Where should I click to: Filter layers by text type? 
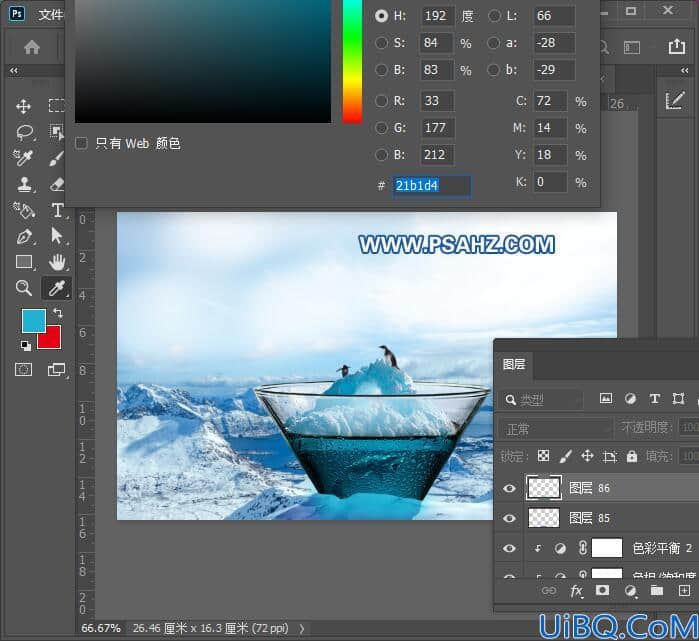(x=654, y=399)
